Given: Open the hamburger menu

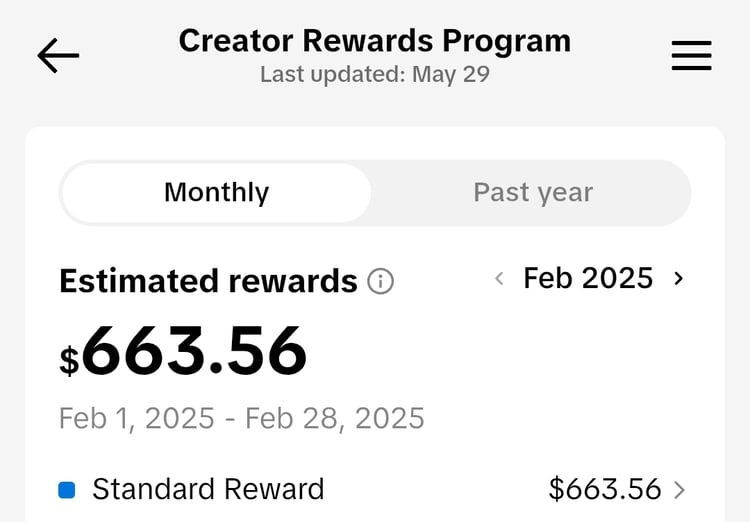Looking at the screenshot, I should [x=691, y=56].
